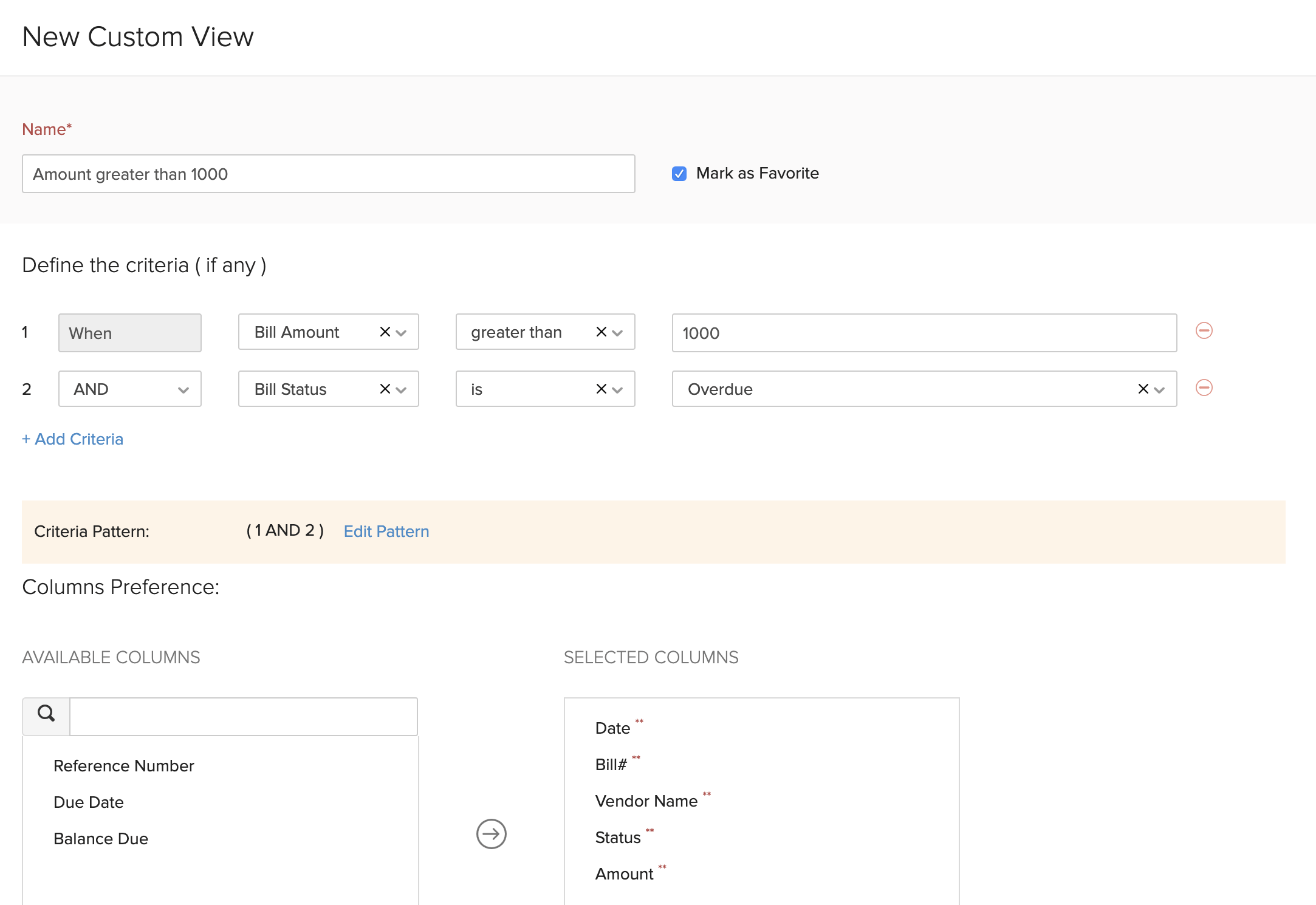Click the custom view Name input field
This screenshot has width=1316, height=905.
click(x=328, y=174)
